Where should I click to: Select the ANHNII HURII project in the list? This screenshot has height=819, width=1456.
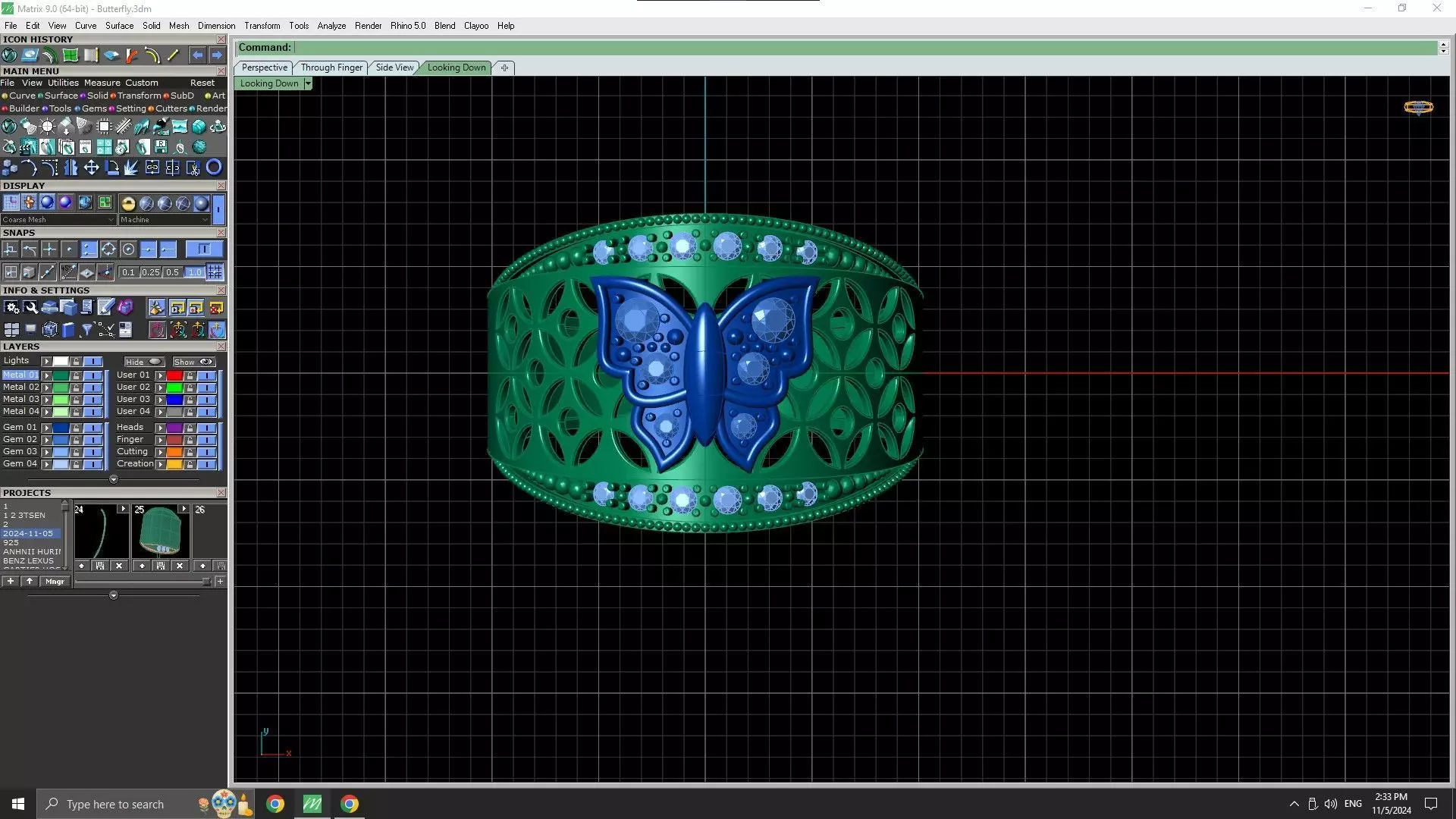(32, 551)
